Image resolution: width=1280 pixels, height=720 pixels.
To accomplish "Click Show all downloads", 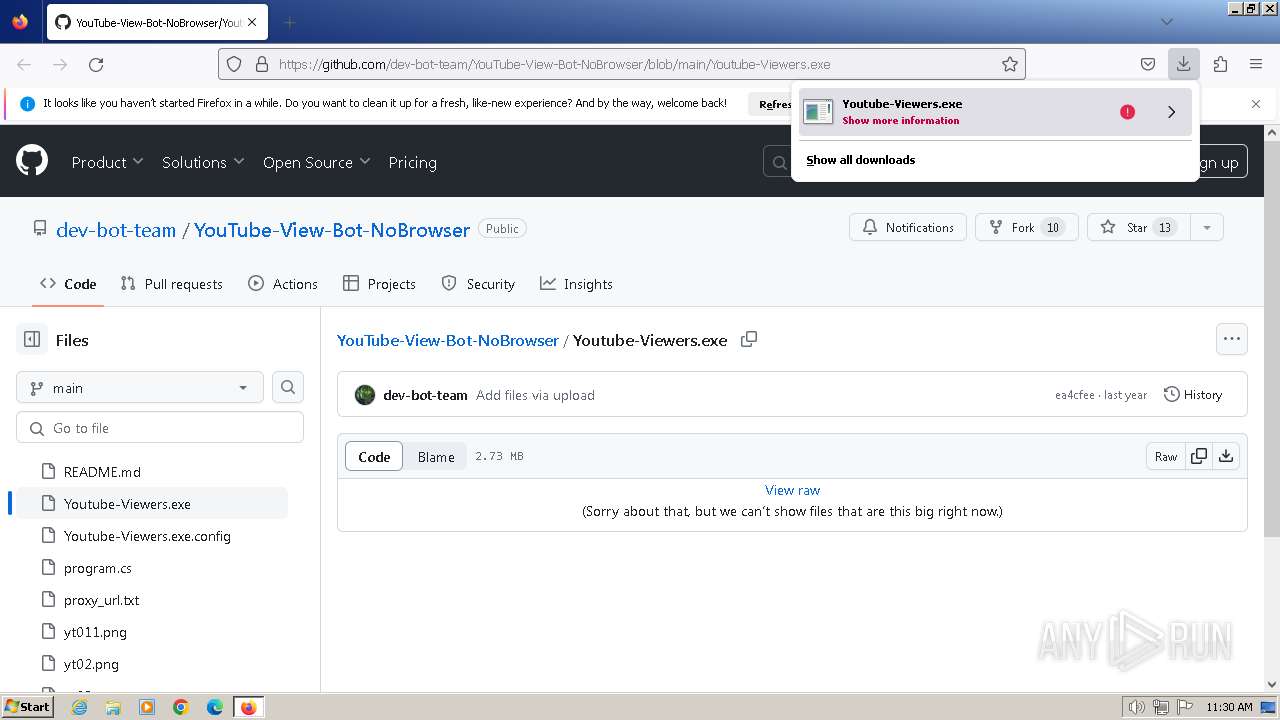I will point(861,160).
